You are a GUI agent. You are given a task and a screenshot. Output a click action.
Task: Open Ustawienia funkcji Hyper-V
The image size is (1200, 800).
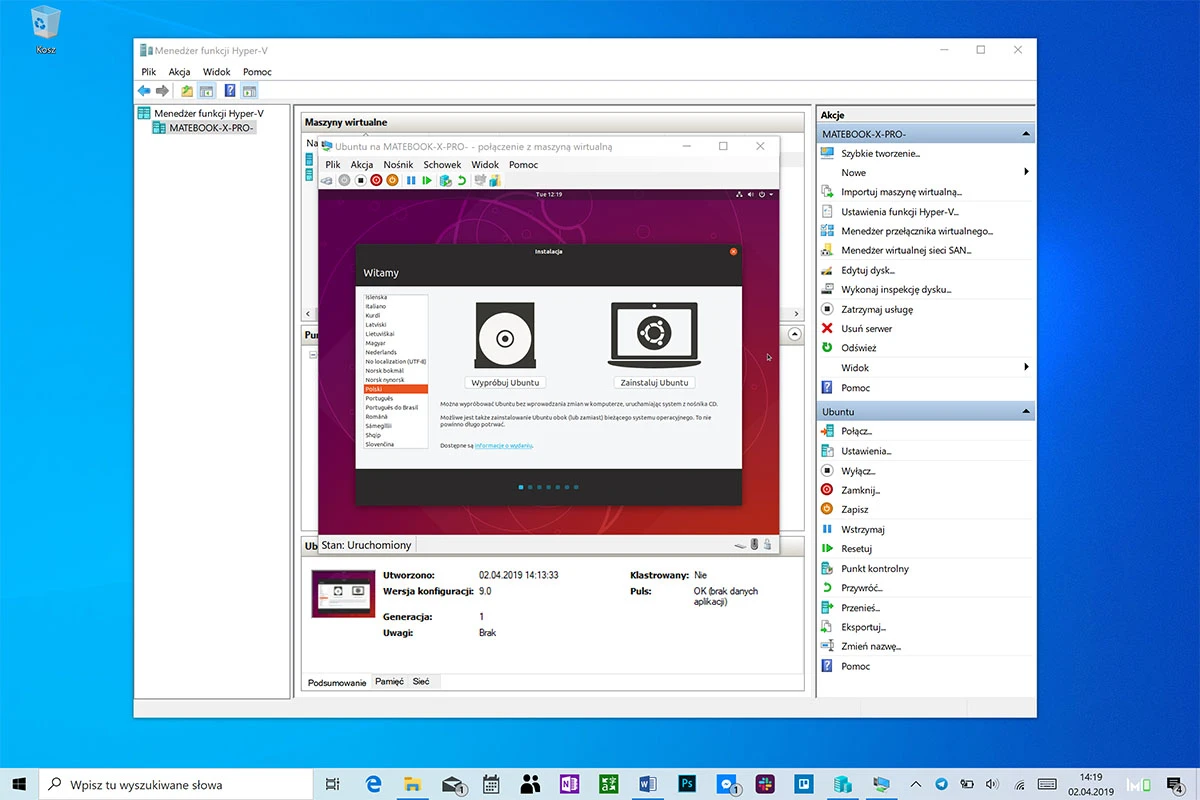pyautogui.click(x=899, y=211)
